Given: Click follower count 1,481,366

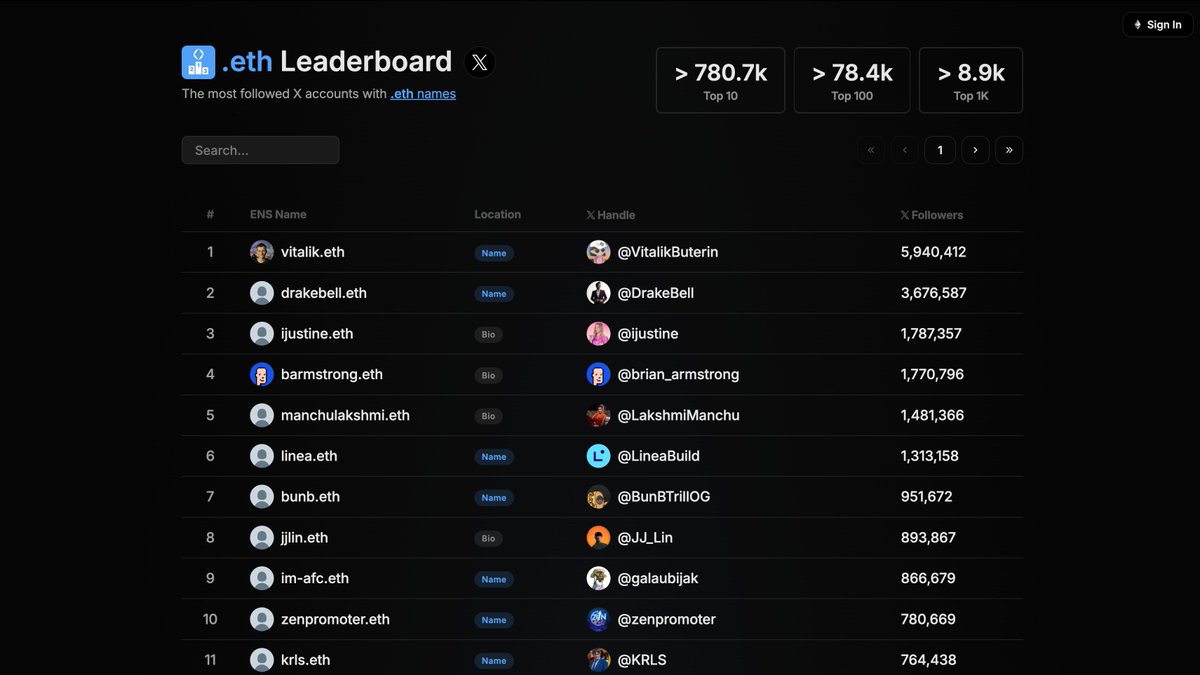Looking at the screenshot, I should pos(933,415).
